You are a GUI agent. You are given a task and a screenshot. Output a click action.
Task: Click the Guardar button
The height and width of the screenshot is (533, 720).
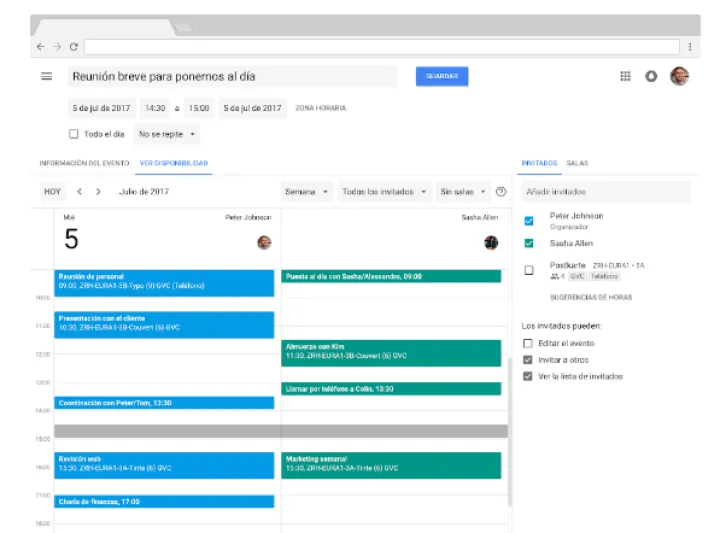pyautogui.click(x=442, y=76)
